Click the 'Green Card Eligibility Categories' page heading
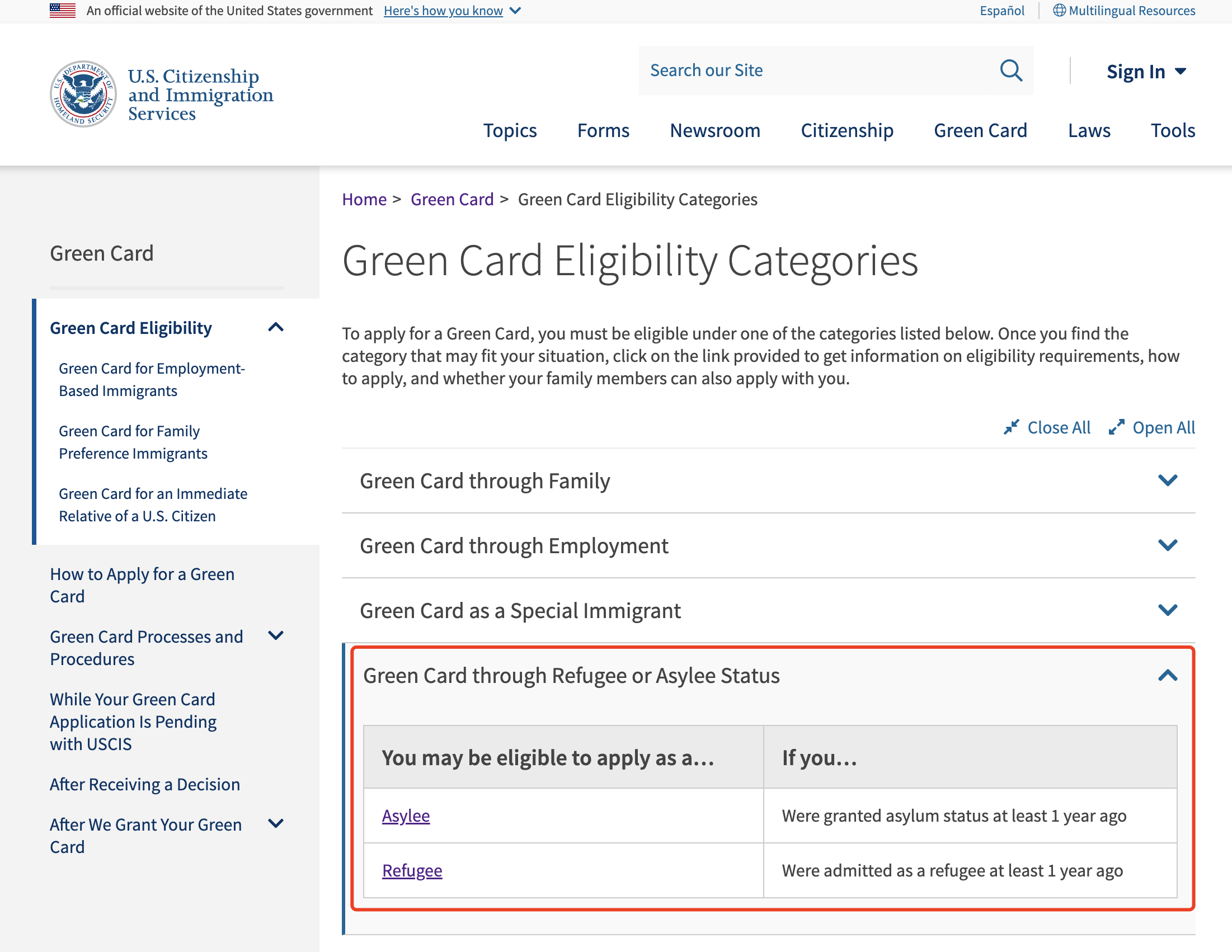This screenshot has width=1232, height=952. tap(630, 261)
